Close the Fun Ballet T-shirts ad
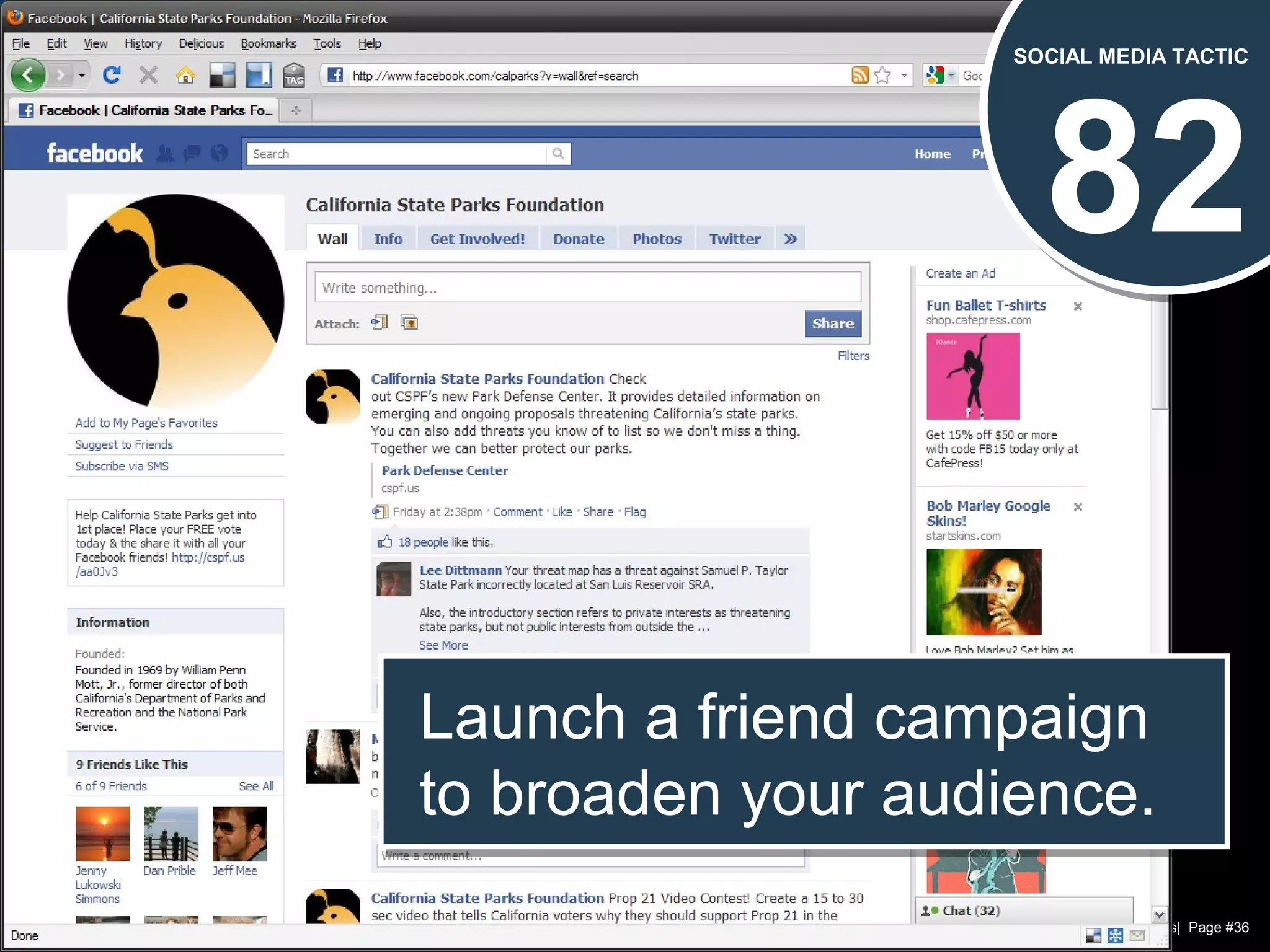This screenshot has height=952, width=1270. (1078, 306)
